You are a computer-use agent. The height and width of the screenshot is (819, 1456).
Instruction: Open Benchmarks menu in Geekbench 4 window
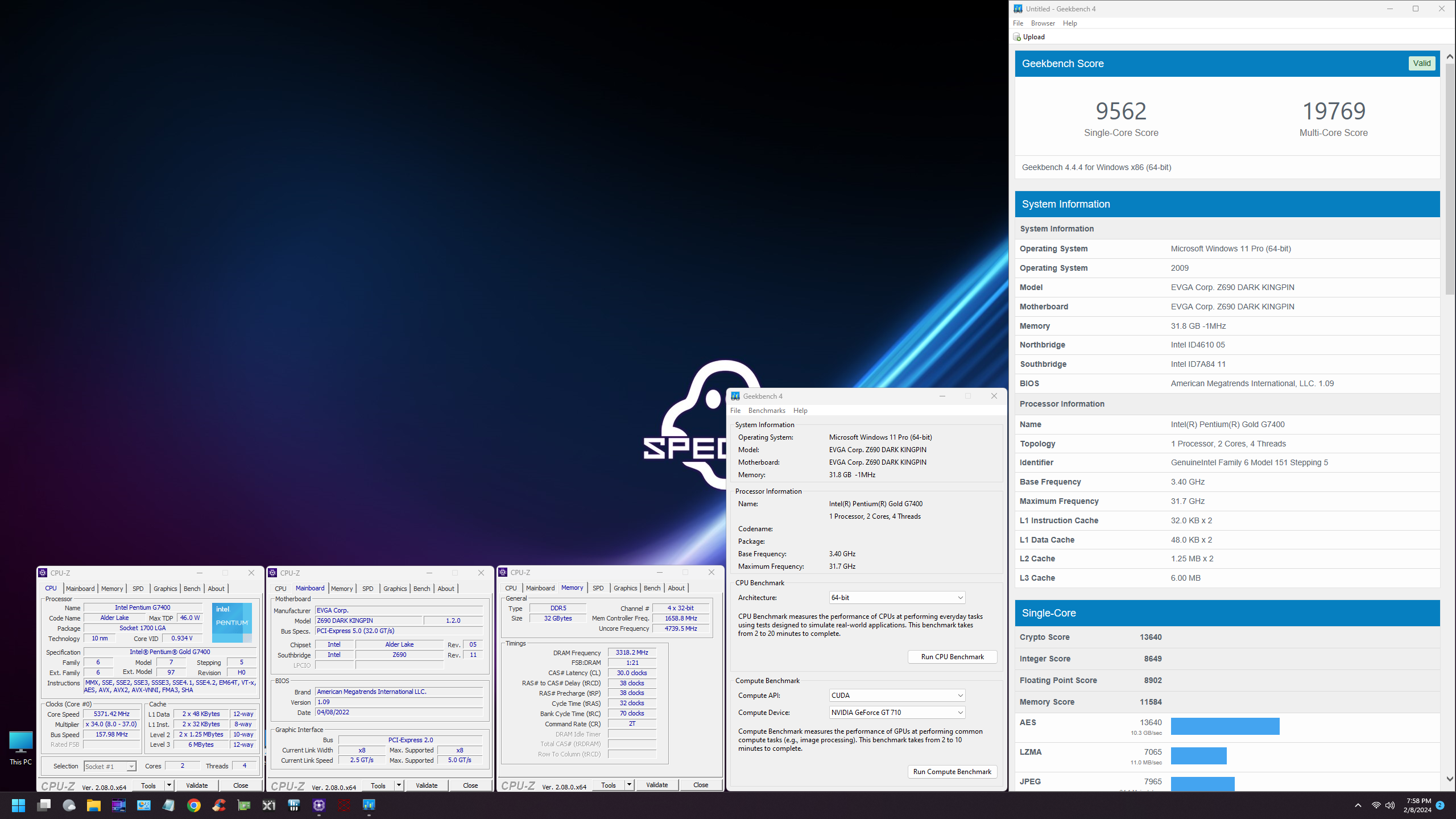pos(767,411)
